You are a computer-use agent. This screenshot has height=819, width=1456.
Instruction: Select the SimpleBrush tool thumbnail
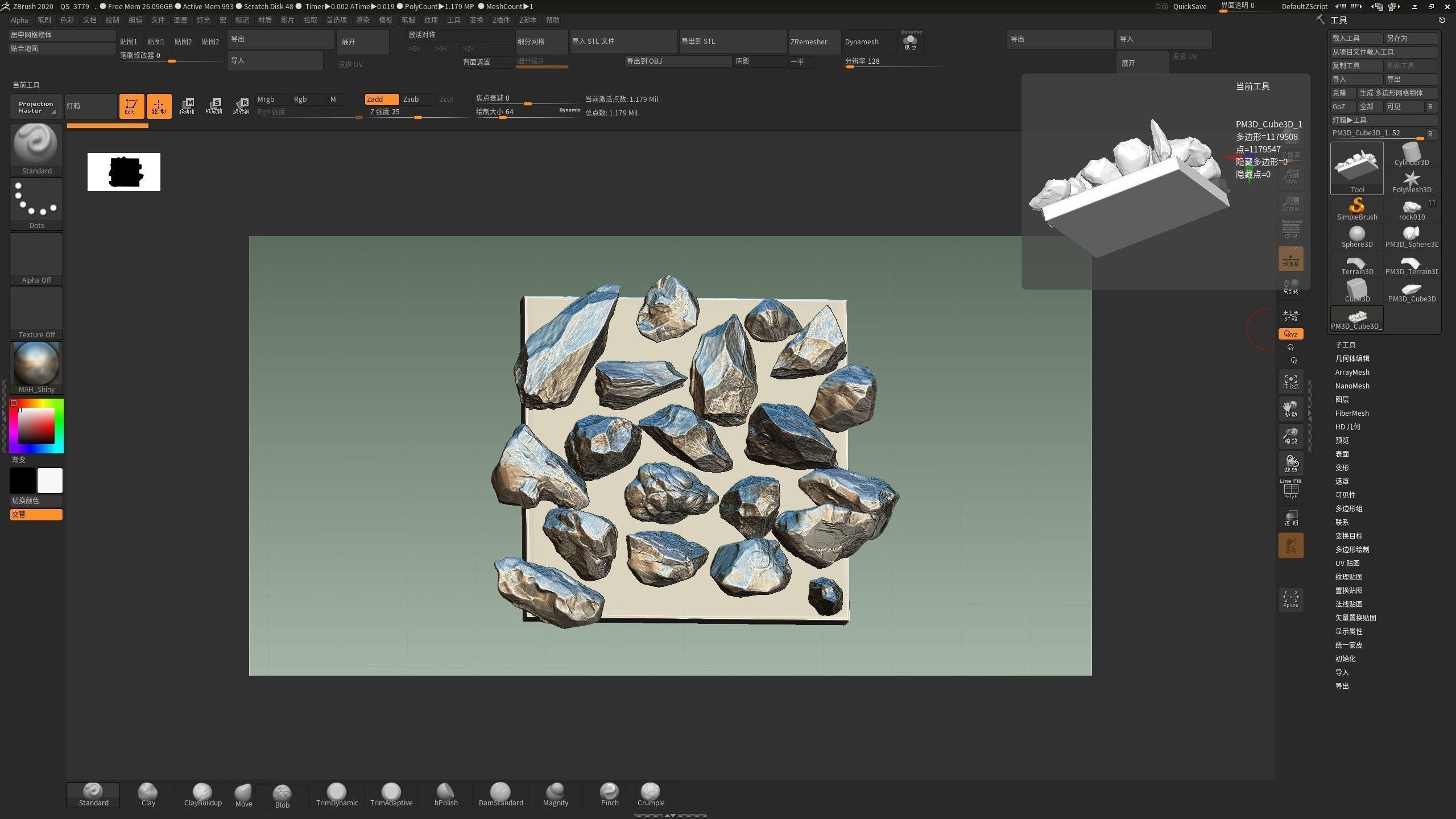[1356, 208]
